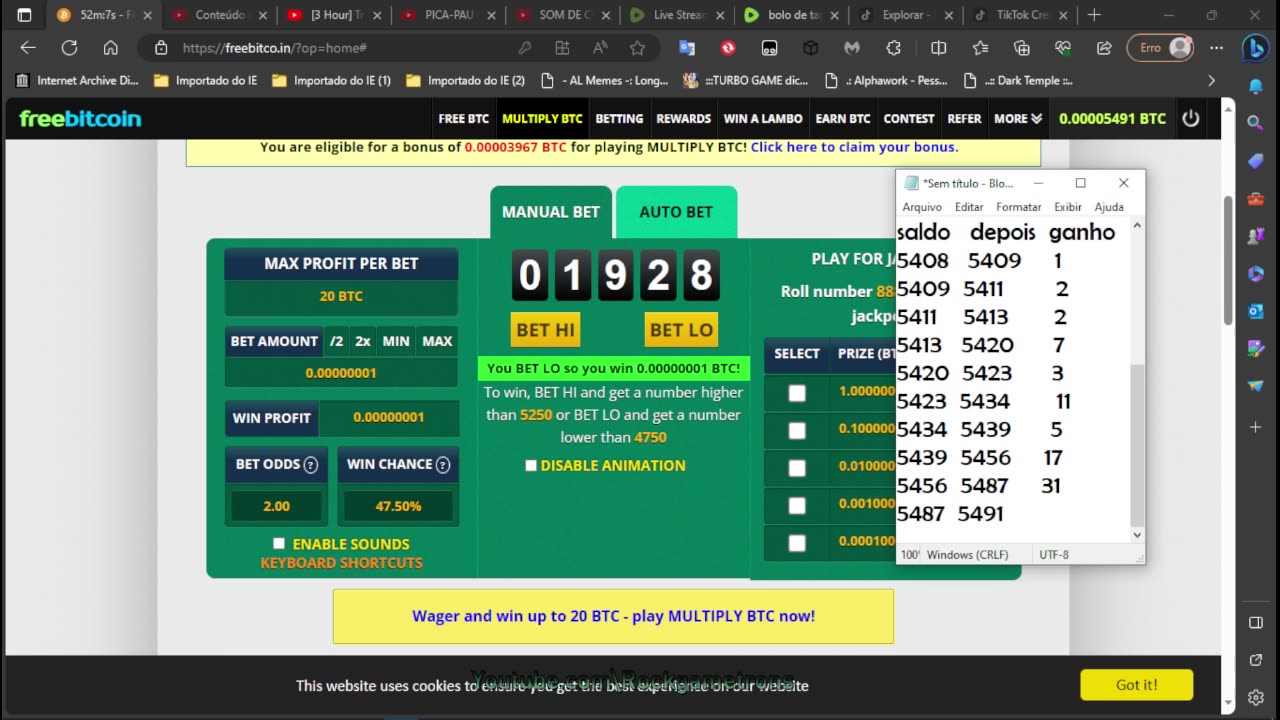Open sidebar games chess icon
The width and height of the screenshot is (1280, 720).
pos(1256,236)
